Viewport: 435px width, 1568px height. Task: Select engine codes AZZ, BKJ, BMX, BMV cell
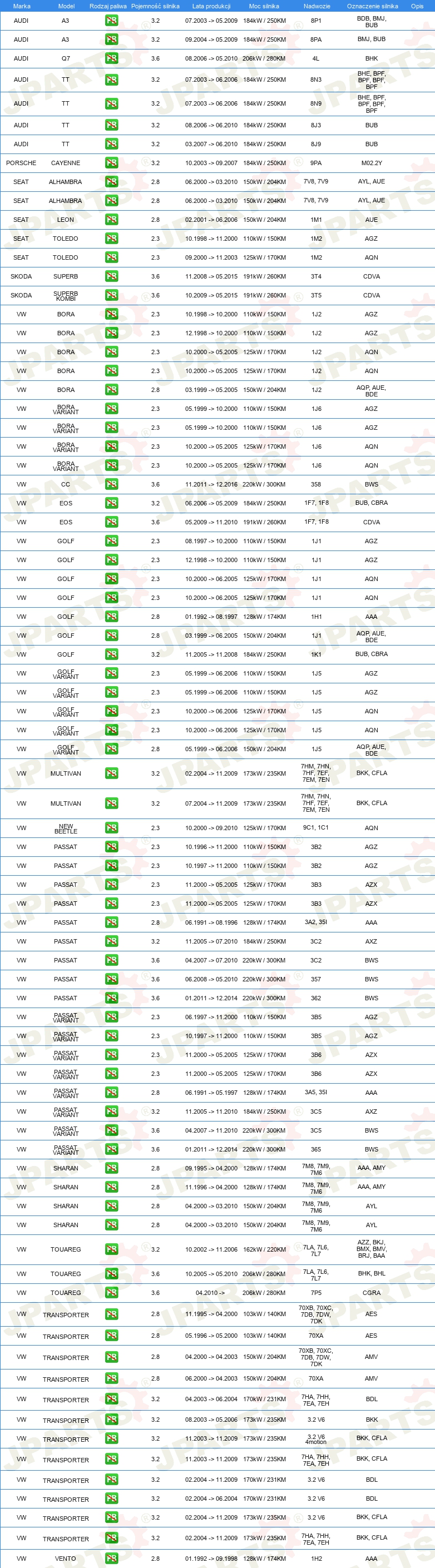372,1248
